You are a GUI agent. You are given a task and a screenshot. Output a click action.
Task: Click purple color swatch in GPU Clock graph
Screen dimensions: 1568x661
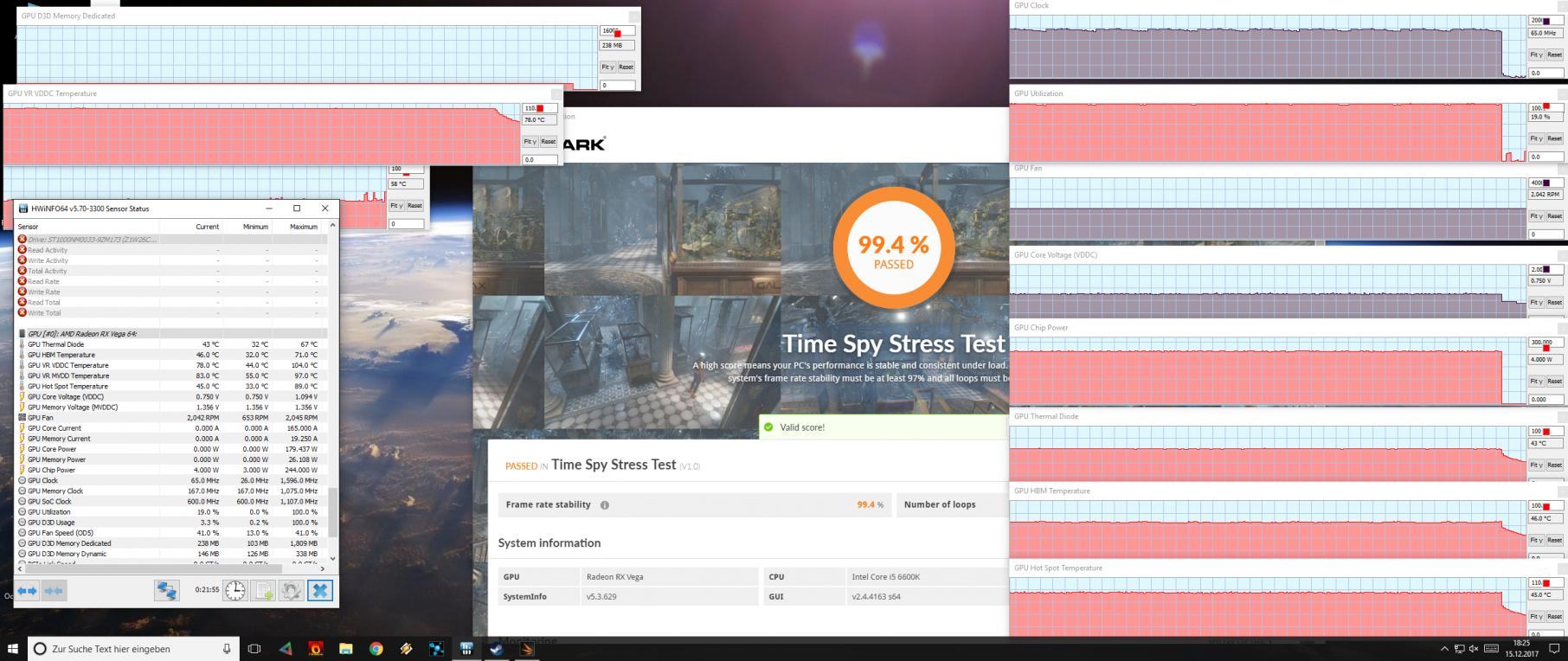[x=1546, y=20]
